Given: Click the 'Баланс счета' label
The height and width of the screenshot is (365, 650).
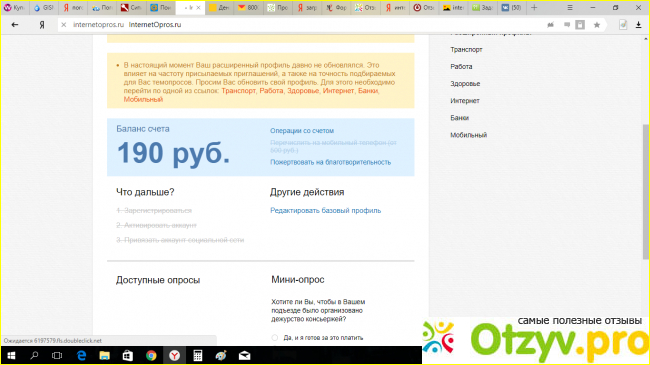Looking at the screenshot, I should click(143, 129).
